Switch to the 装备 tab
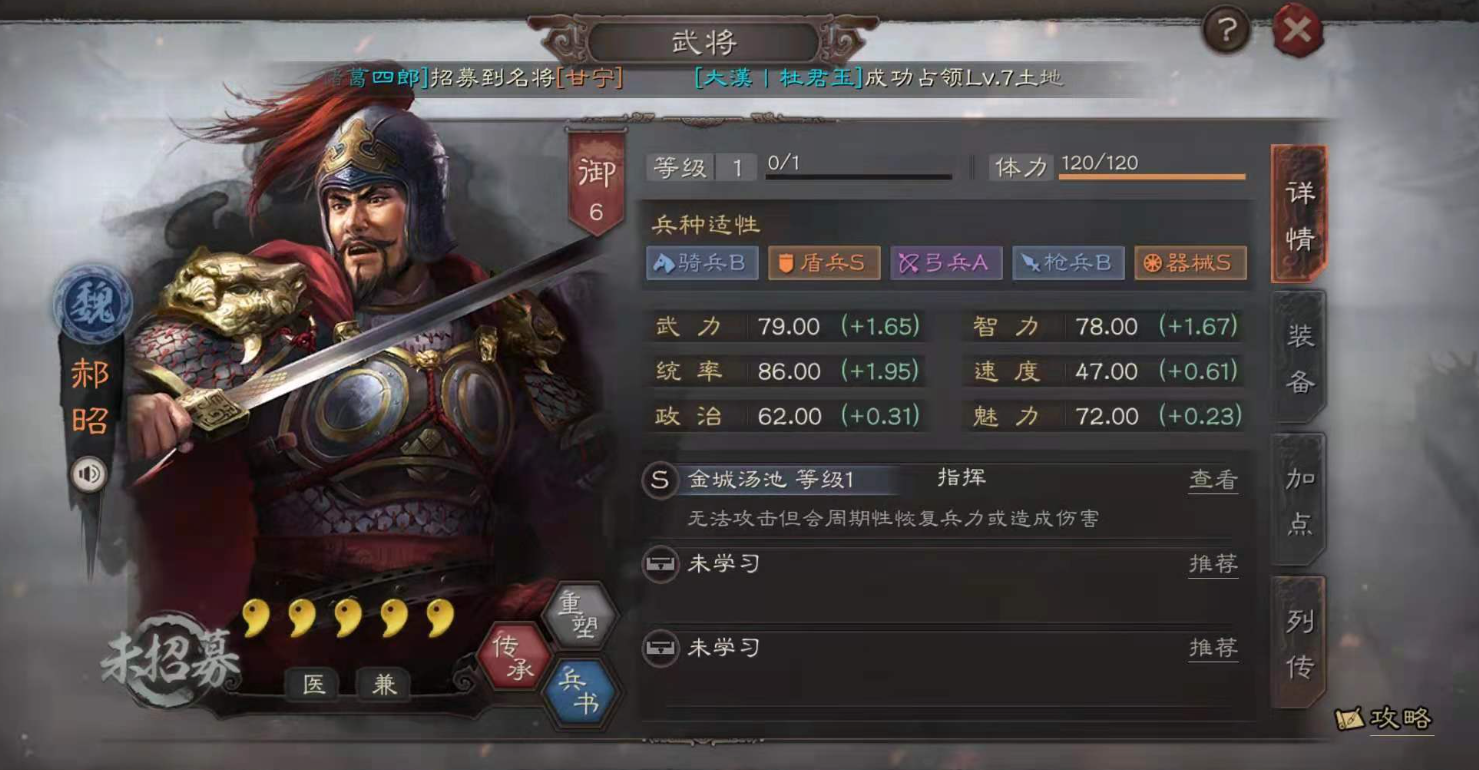This screenshot has width=1479, height=770. [1299, 358]
